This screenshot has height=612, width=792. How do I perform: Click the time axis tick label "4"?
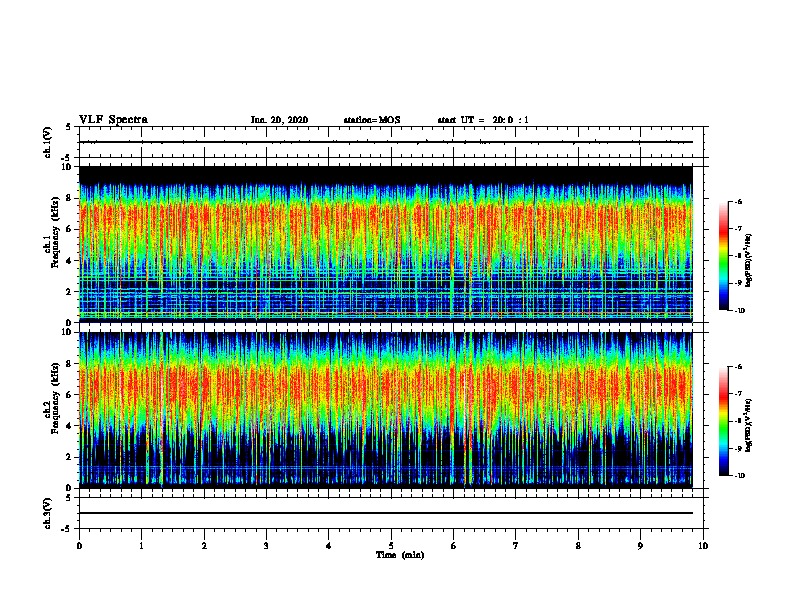tap(329, 546)
